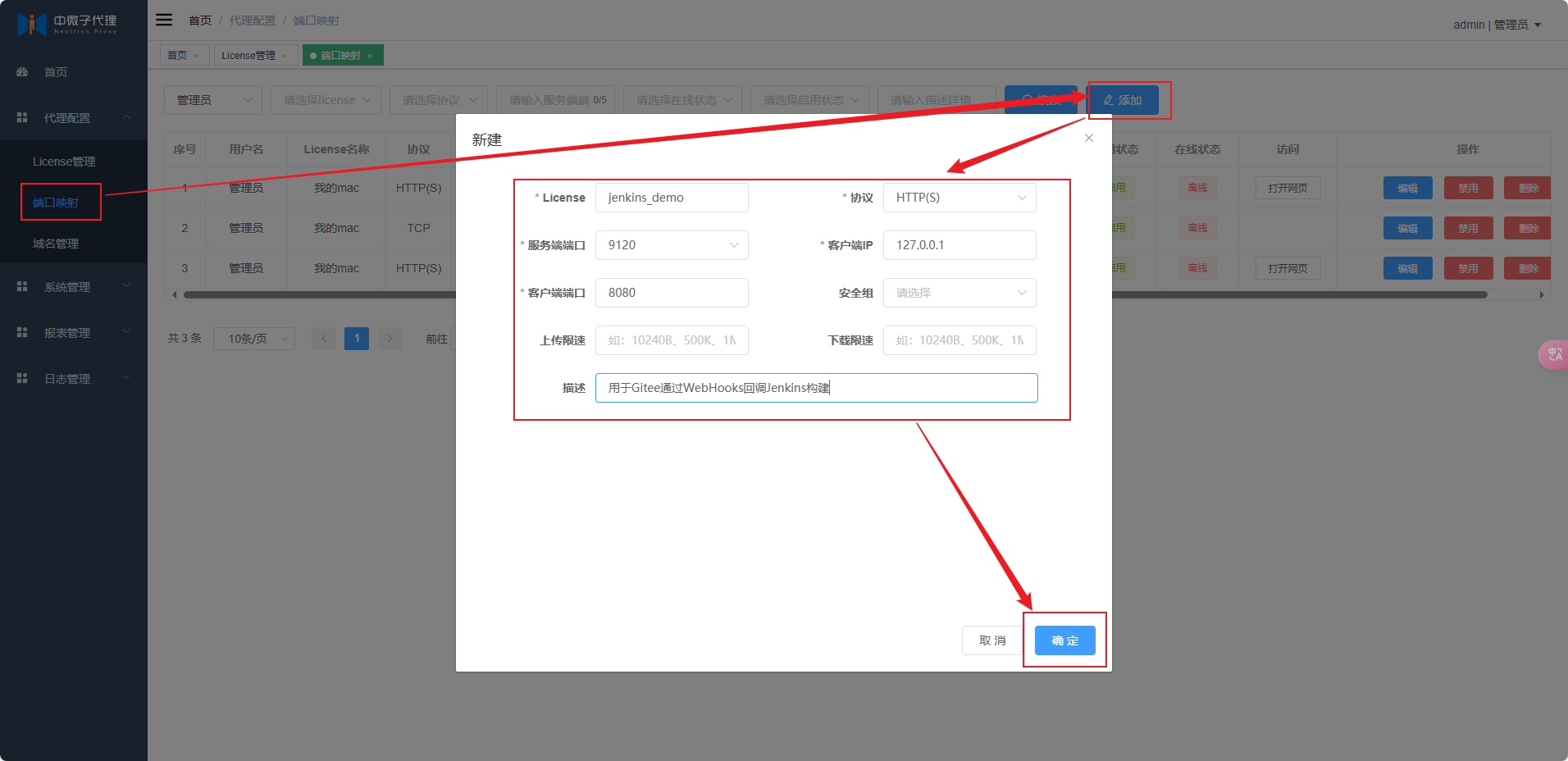Open 首页 in the sidebar
Screen dimensions: 1568x761
click(x=74, y=72)
